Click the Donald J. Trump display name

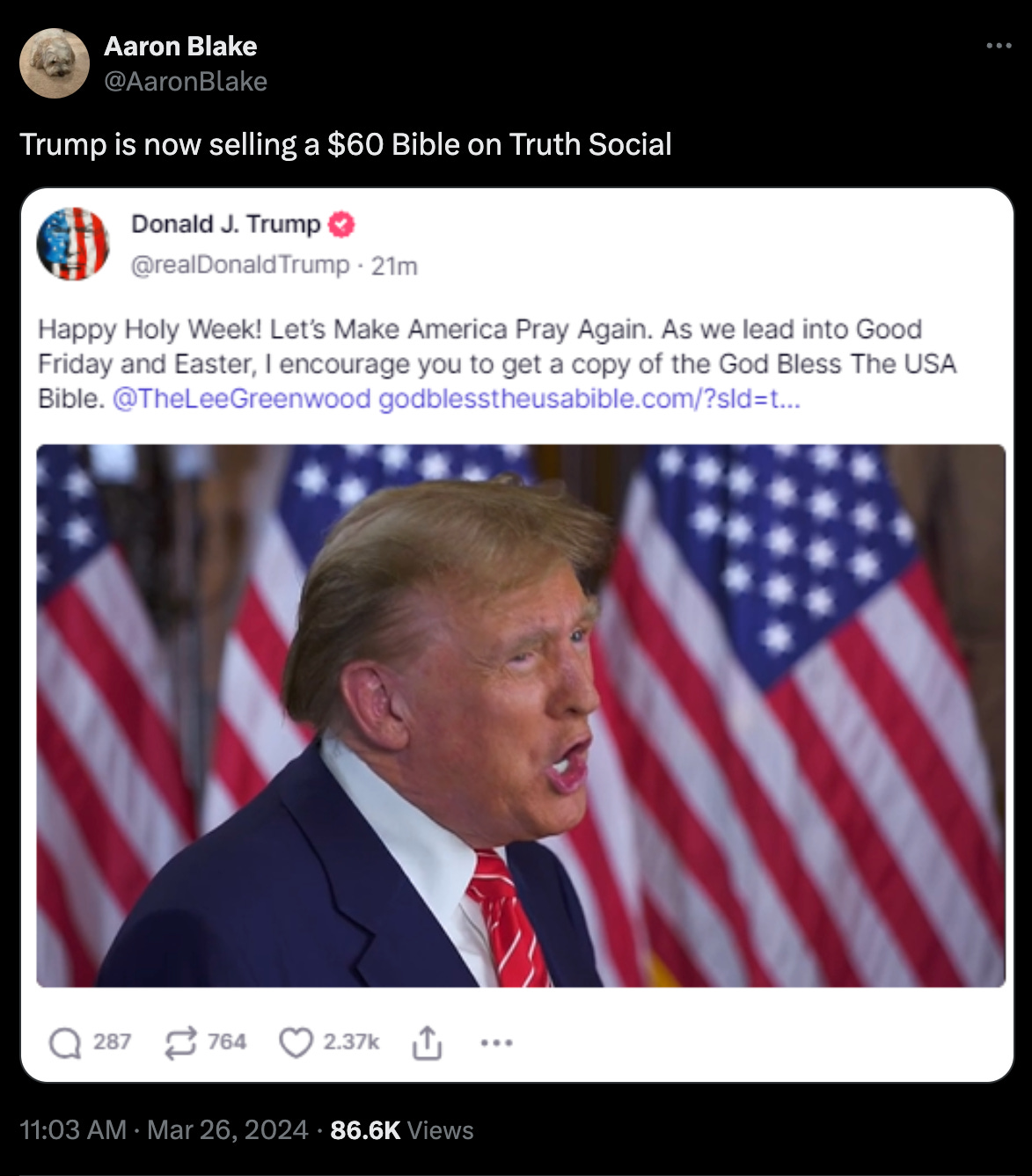pyautogui.click(x=226, y=224)
